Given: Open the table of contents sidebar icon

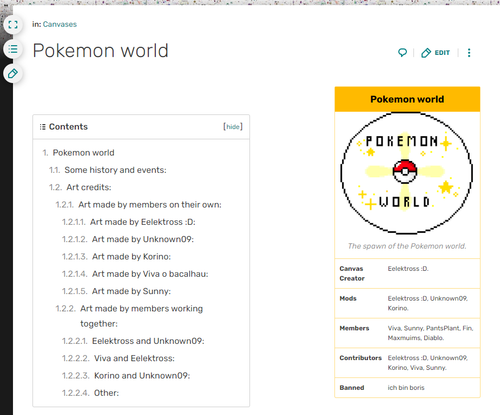Looking at the screenshot, I should pos(13,49).
